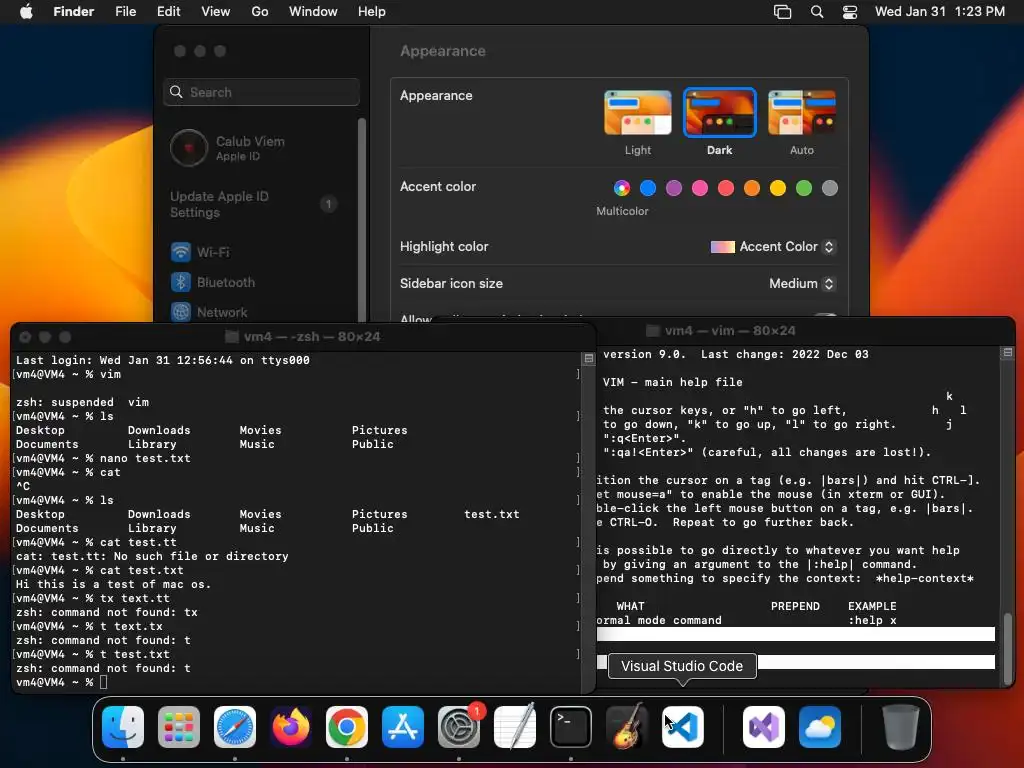Open Control Center in menu bar
1024x768 pixels.
(x=850, y=11)
